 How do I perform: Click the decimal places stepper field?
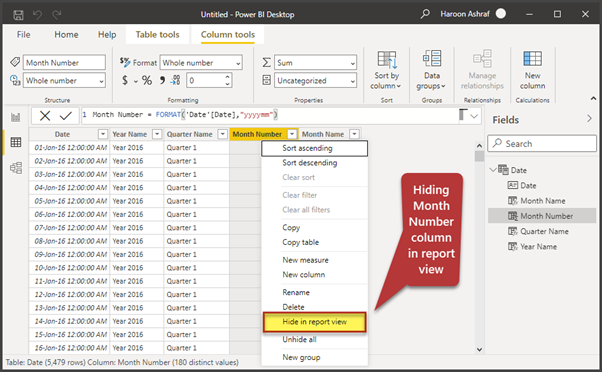[x=209, y=81]
